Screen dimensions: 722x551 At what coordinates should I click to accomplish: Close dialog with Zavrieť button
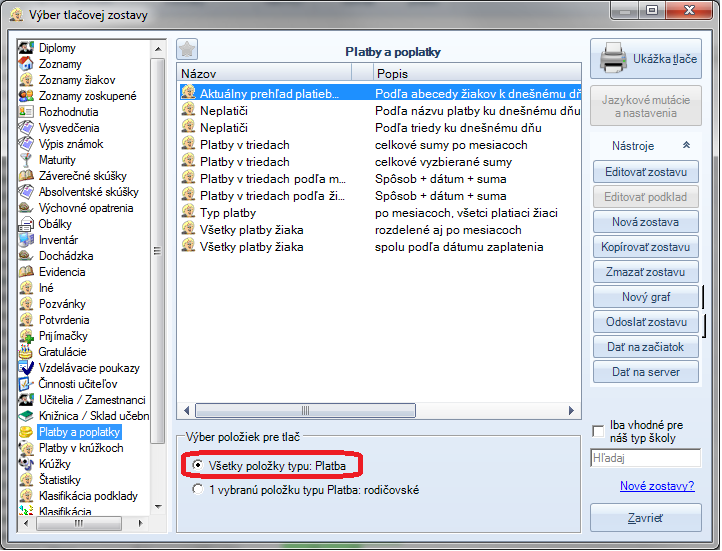[646, 518]
